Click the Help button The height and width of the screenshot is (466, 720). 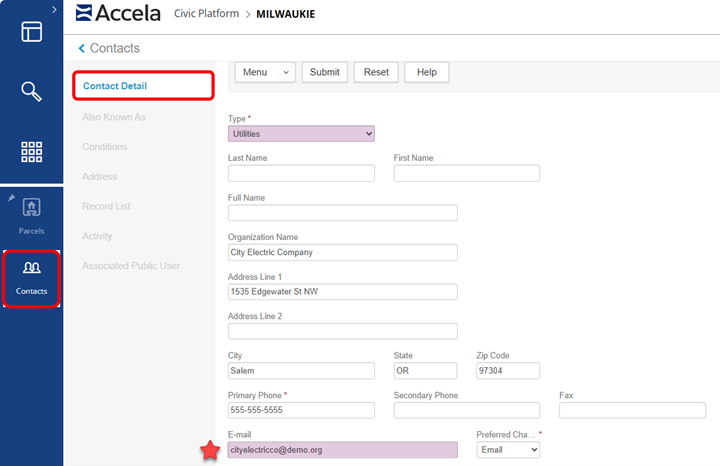tap(427, 72)
